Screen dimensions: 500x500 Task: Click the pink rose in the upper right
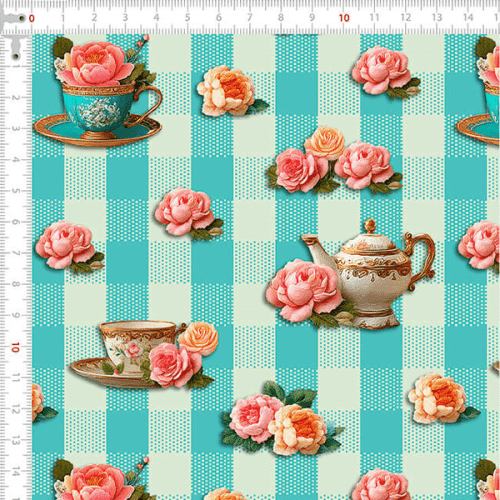[385, 72]
